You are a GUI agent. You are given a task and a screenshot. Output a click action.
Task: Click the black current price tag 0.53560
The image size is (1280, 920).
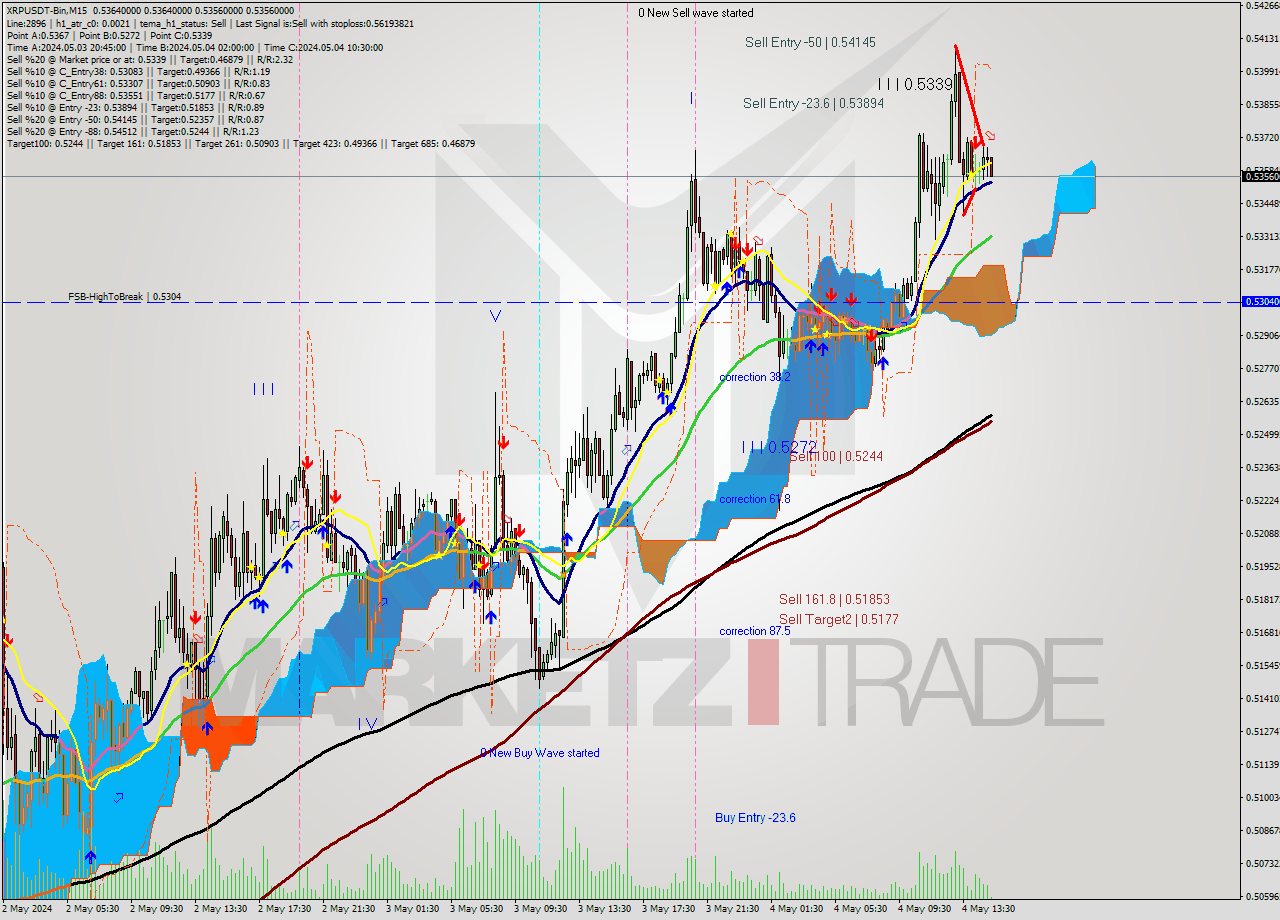[x=1260, y=176]
